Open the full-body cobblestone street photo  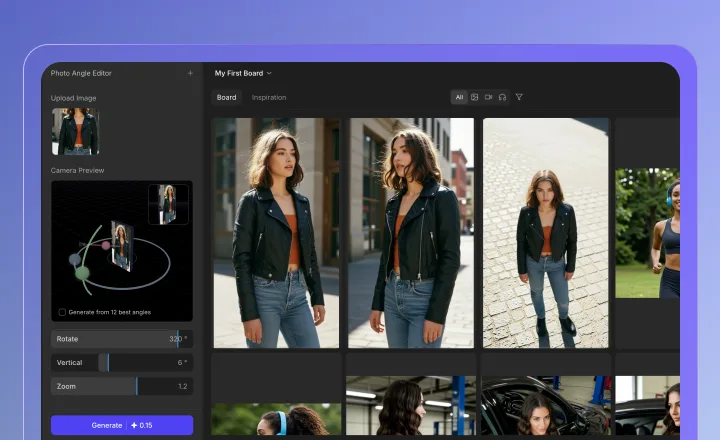point(545,232)
